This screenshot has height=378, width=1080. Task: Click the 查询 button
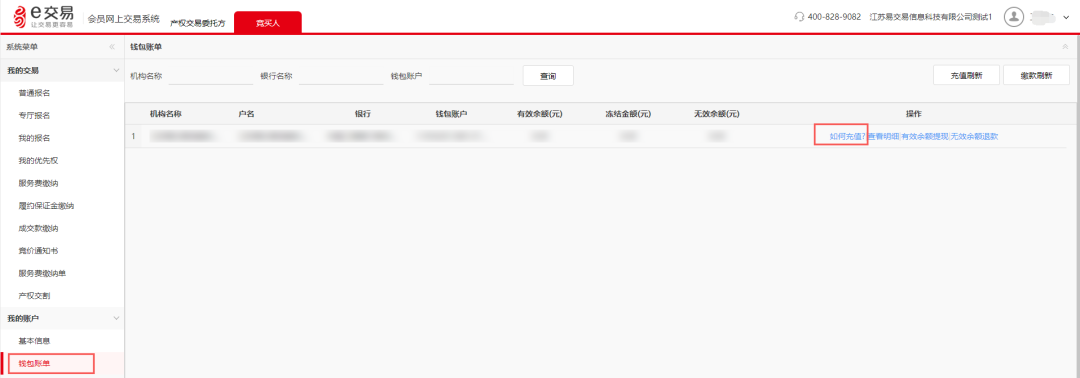click(548, 76)
